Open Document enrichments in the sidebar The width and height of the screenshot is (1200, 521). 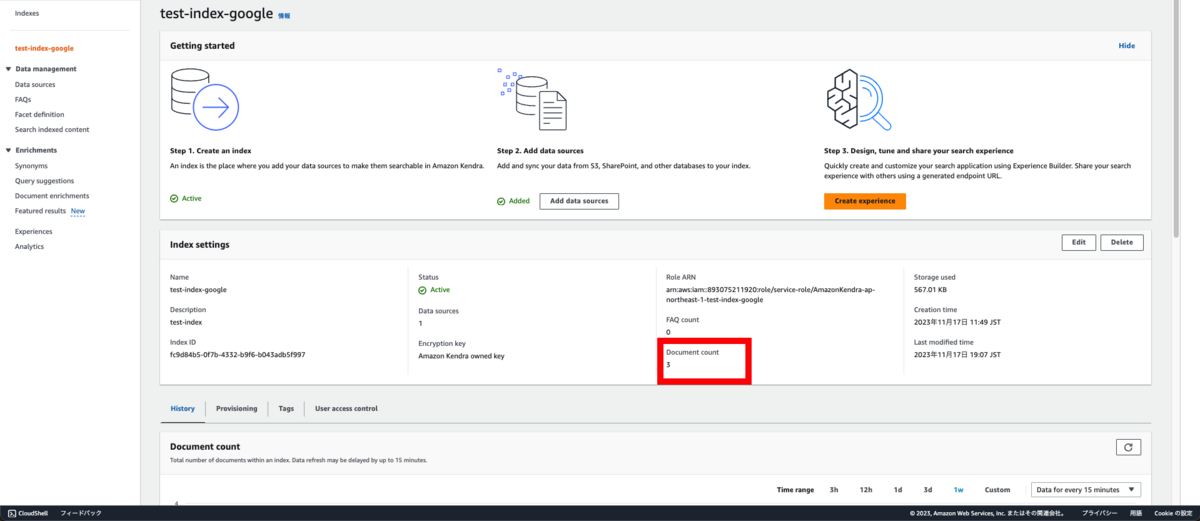click(52, 196)
